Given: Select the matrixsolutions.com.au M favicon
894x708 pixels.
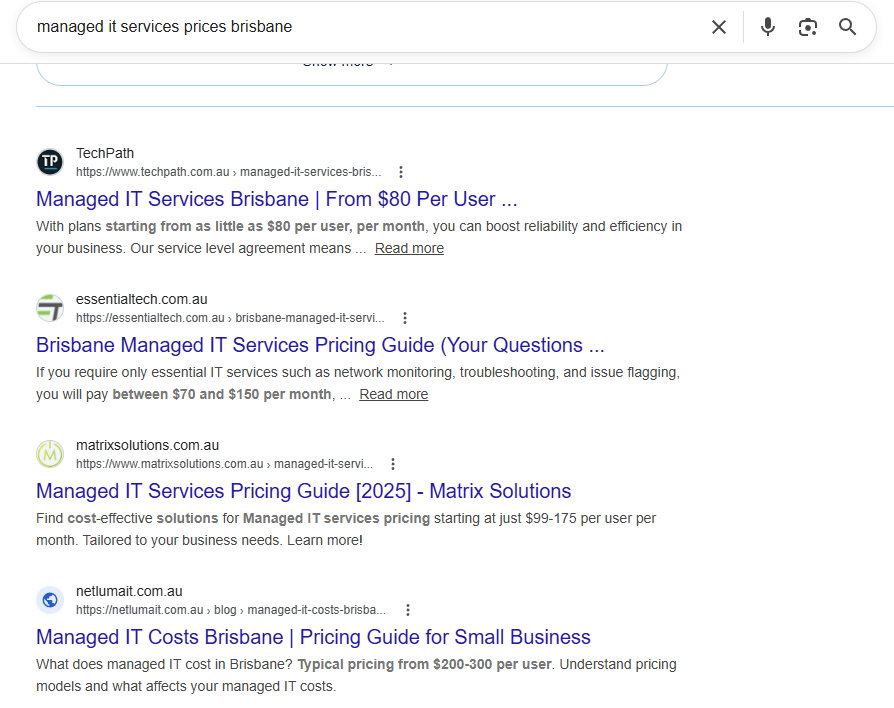Looking at the screenshot, I should pyautogui.click(x=49, y=453).
